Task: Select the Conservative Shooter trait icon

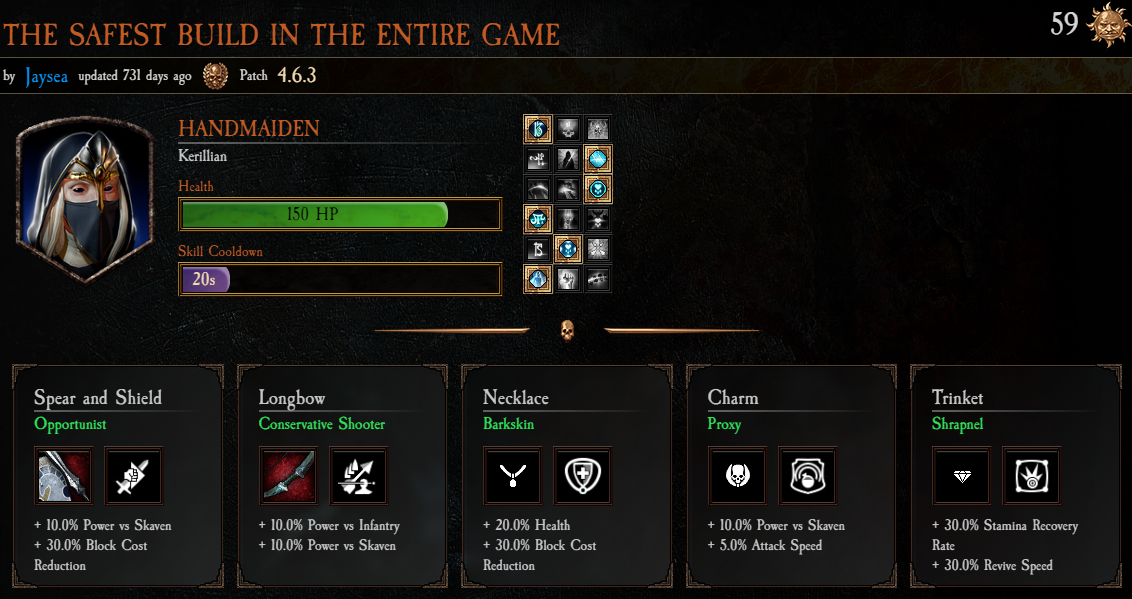Action: point(358,476)
